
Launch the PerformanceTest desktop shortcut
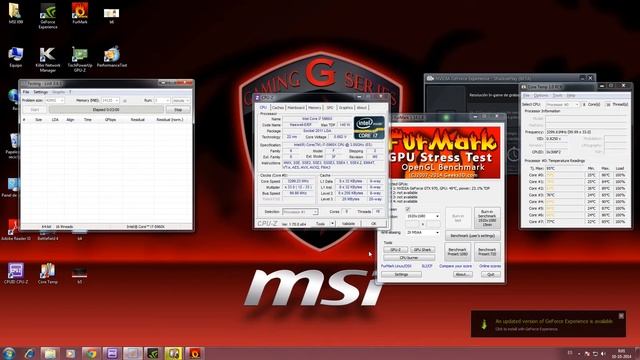click(111, 57)
